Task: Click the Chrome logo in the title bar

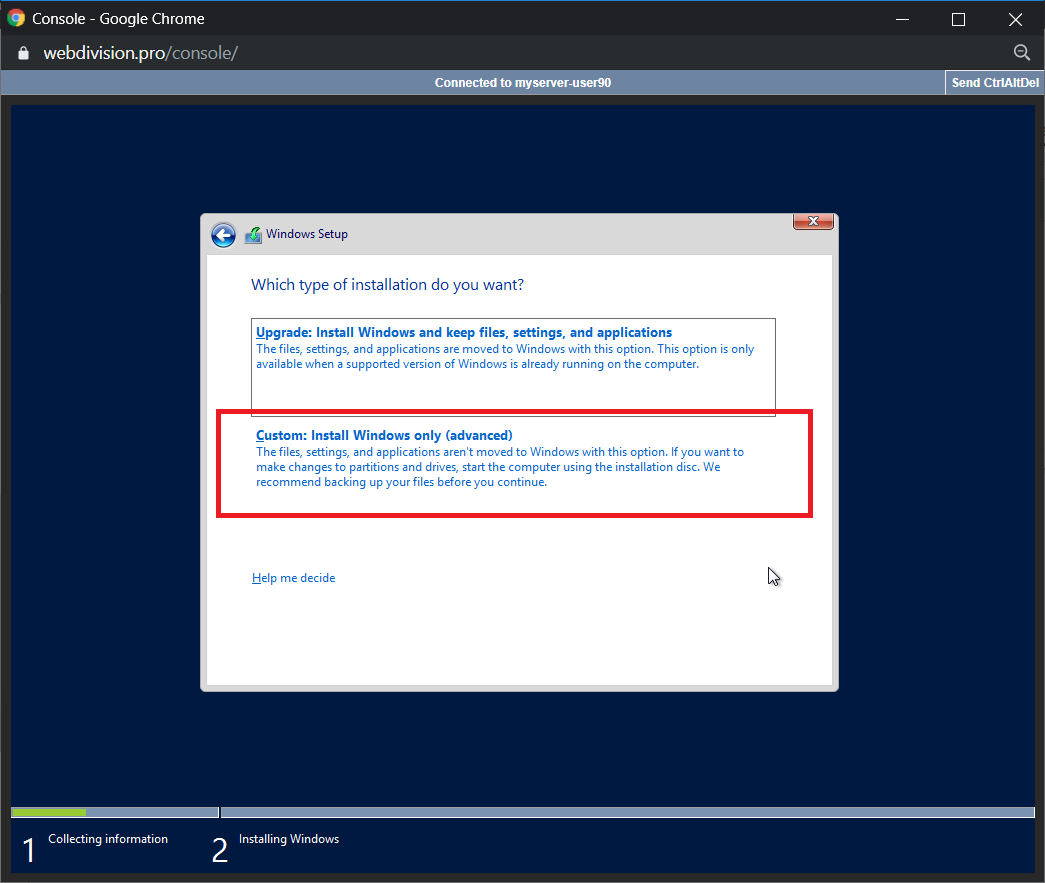Action: 16,18
